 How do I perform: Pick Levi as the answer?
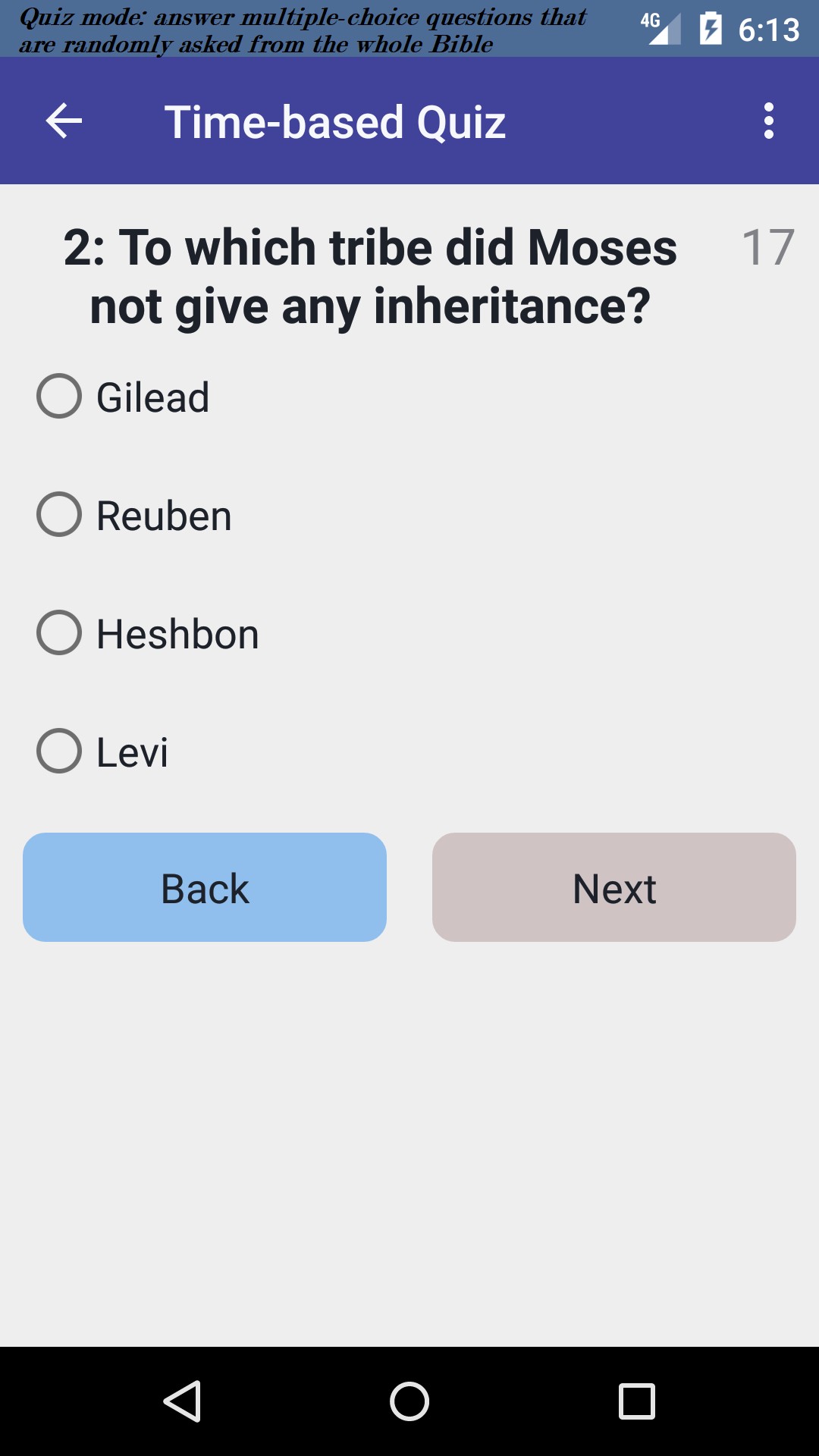pyautogui.click(x=59, y=751)
